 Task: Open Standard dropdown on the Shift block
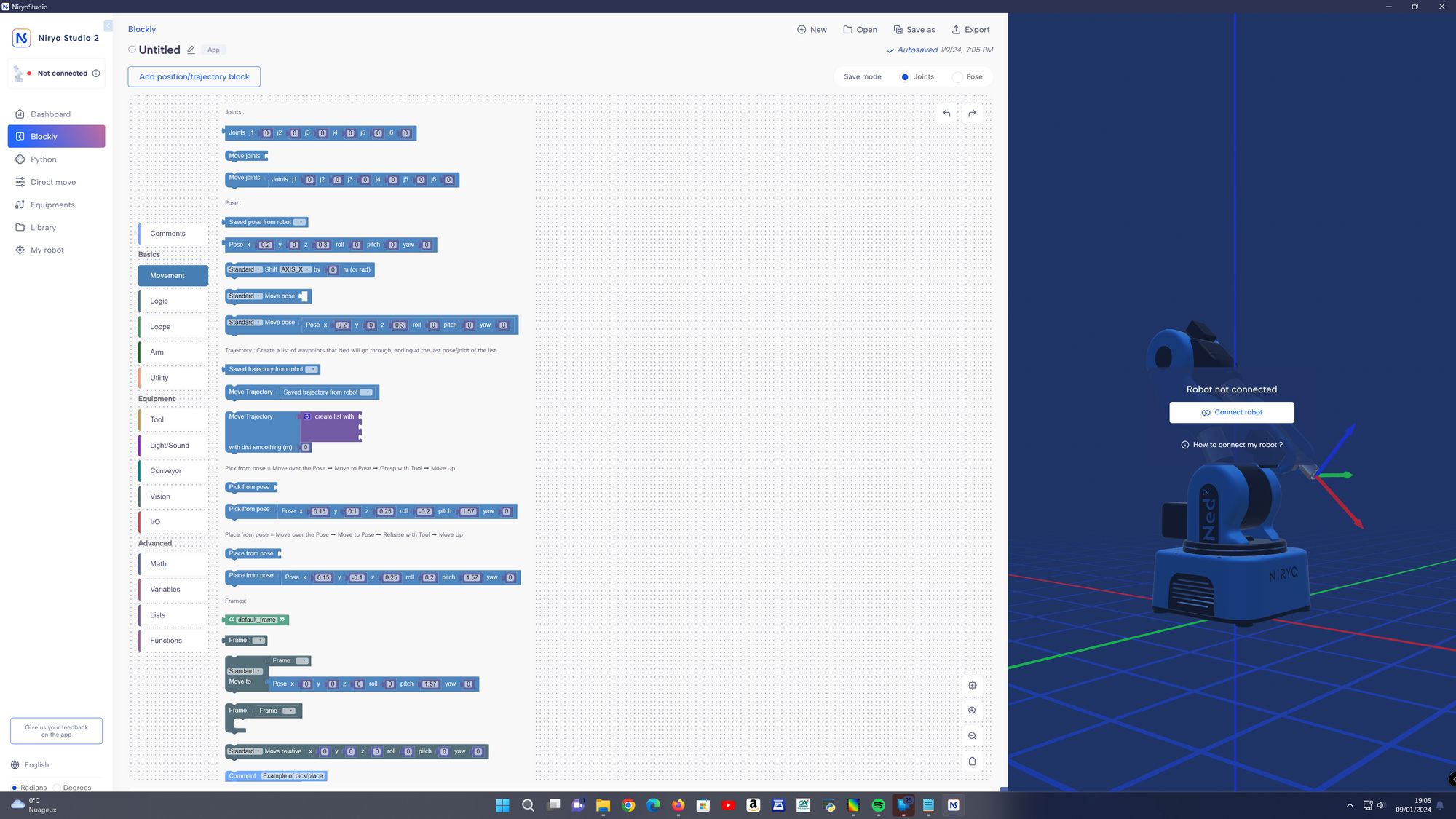coord(245,269)
